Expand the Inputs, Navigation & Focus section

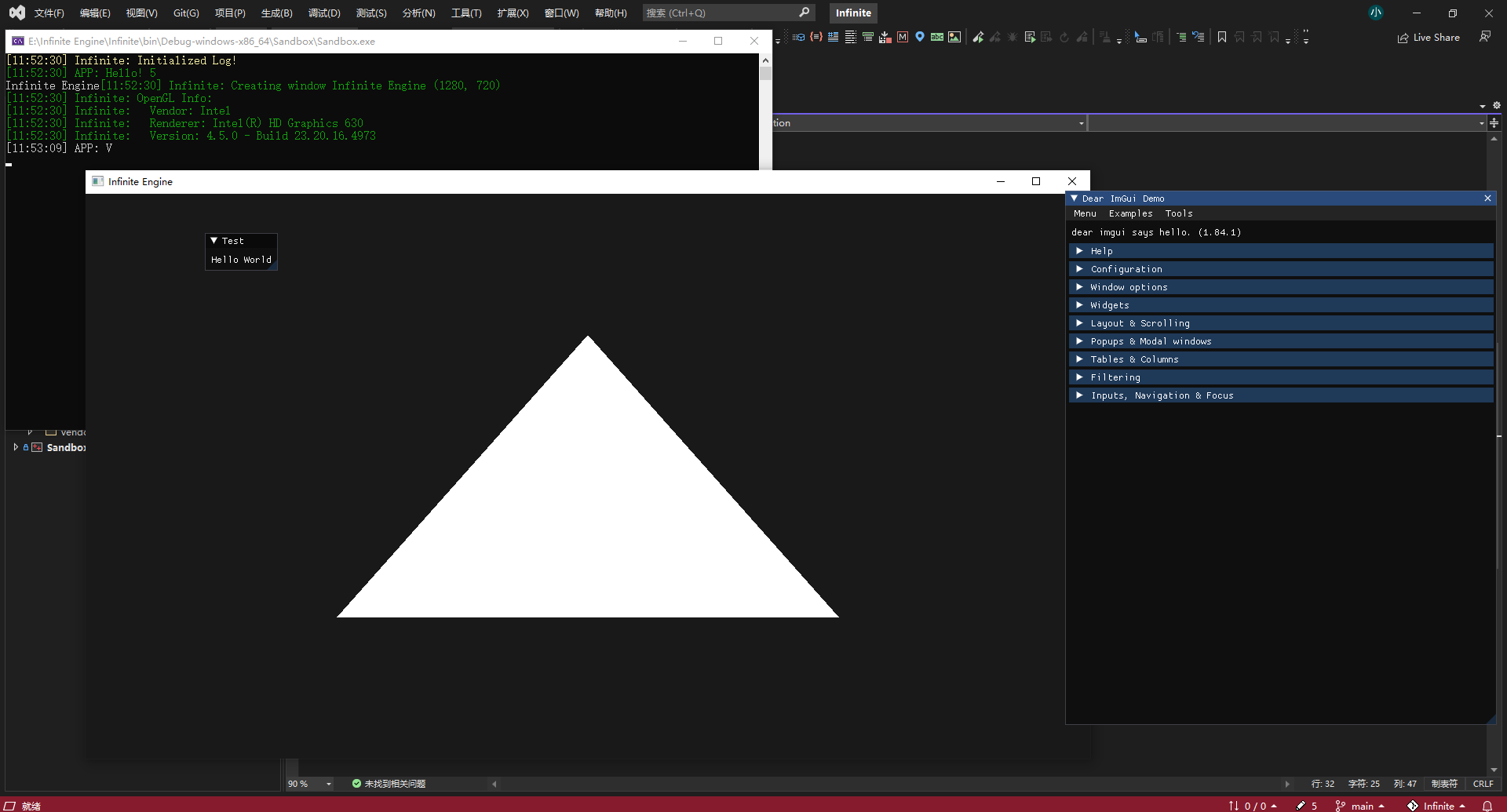pyautogui.click(x=1281, y=395)
